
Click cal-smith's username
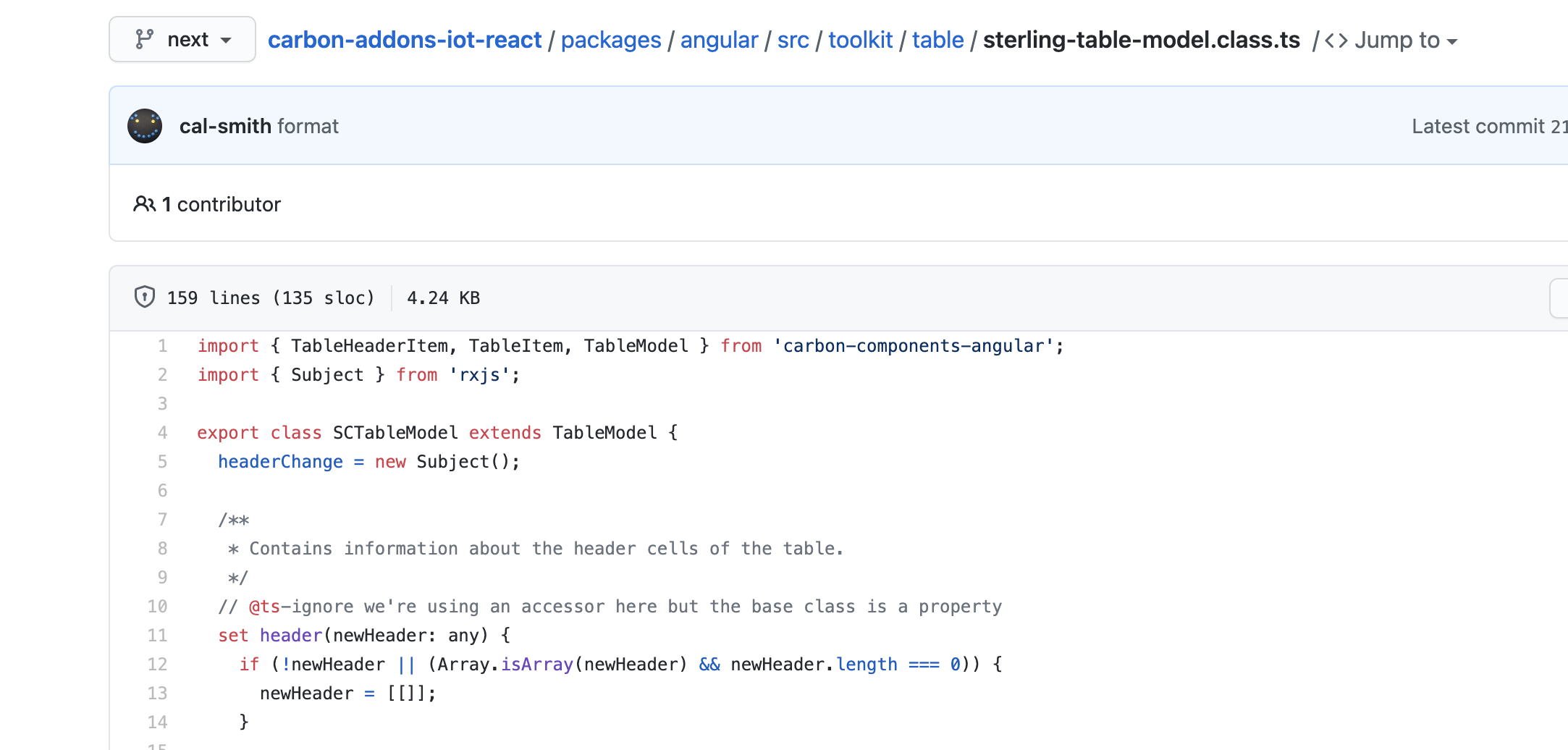pyautogui.click(x=225, y=125)
